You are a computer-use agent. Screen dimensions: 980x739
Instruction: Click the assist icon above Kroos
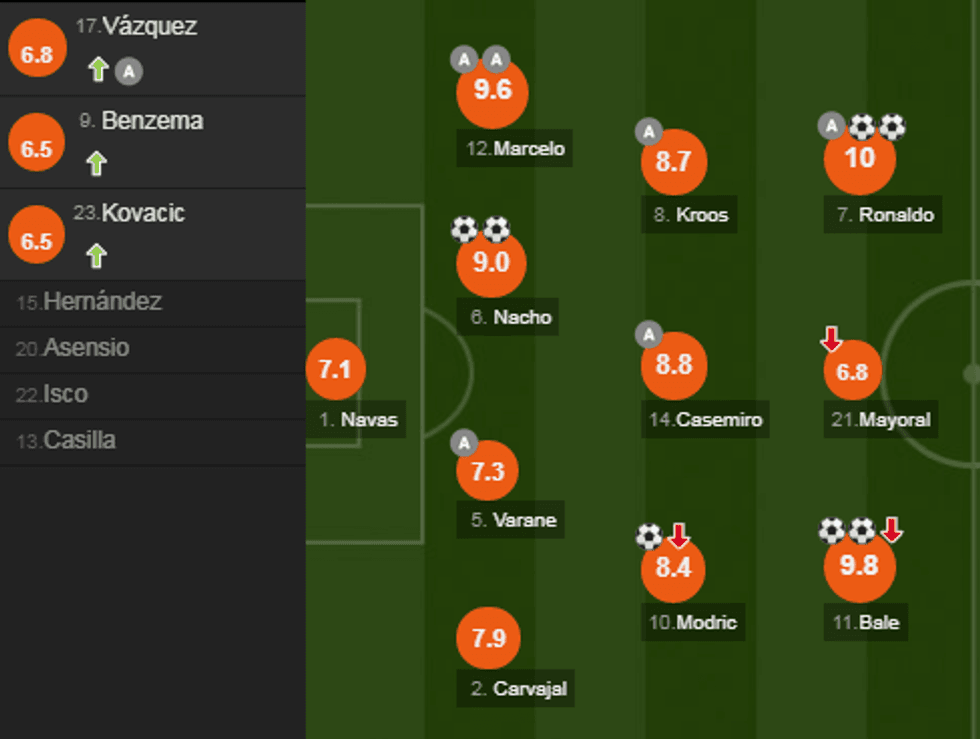(649, 130)
